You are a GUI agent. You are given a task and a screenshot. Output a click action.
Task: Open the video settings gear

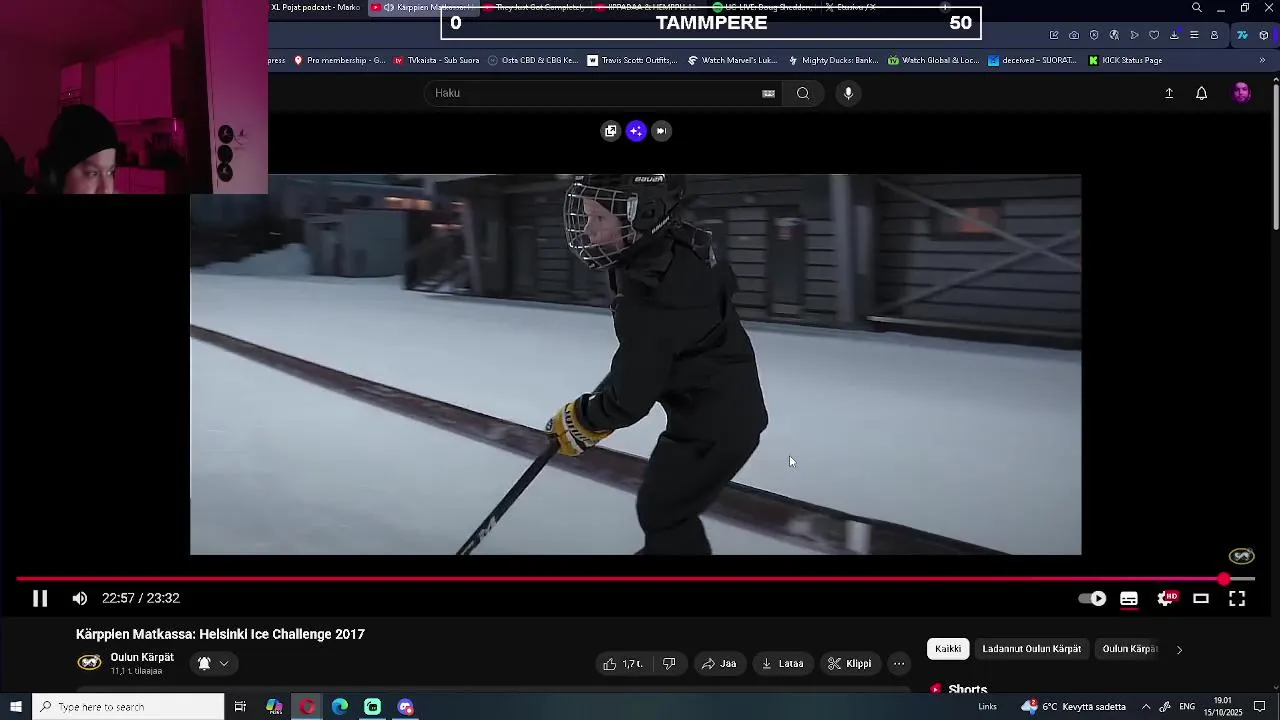pyautogui.click(x=1166, y=598)
